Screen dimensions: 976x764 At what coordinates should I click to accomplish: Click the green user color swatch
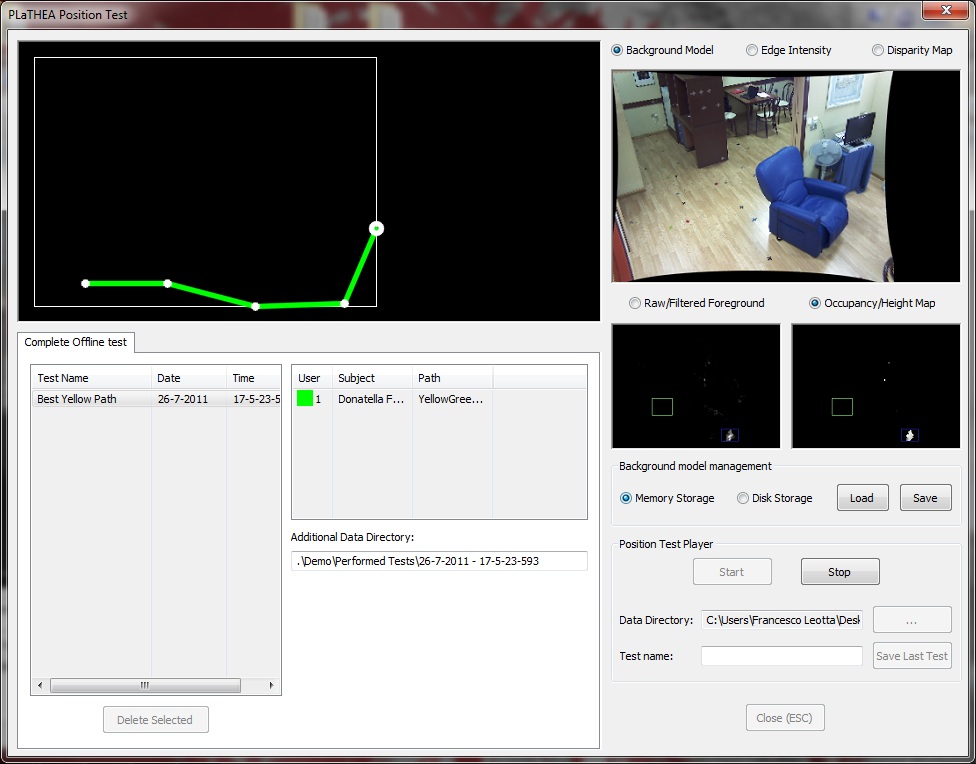305,399
